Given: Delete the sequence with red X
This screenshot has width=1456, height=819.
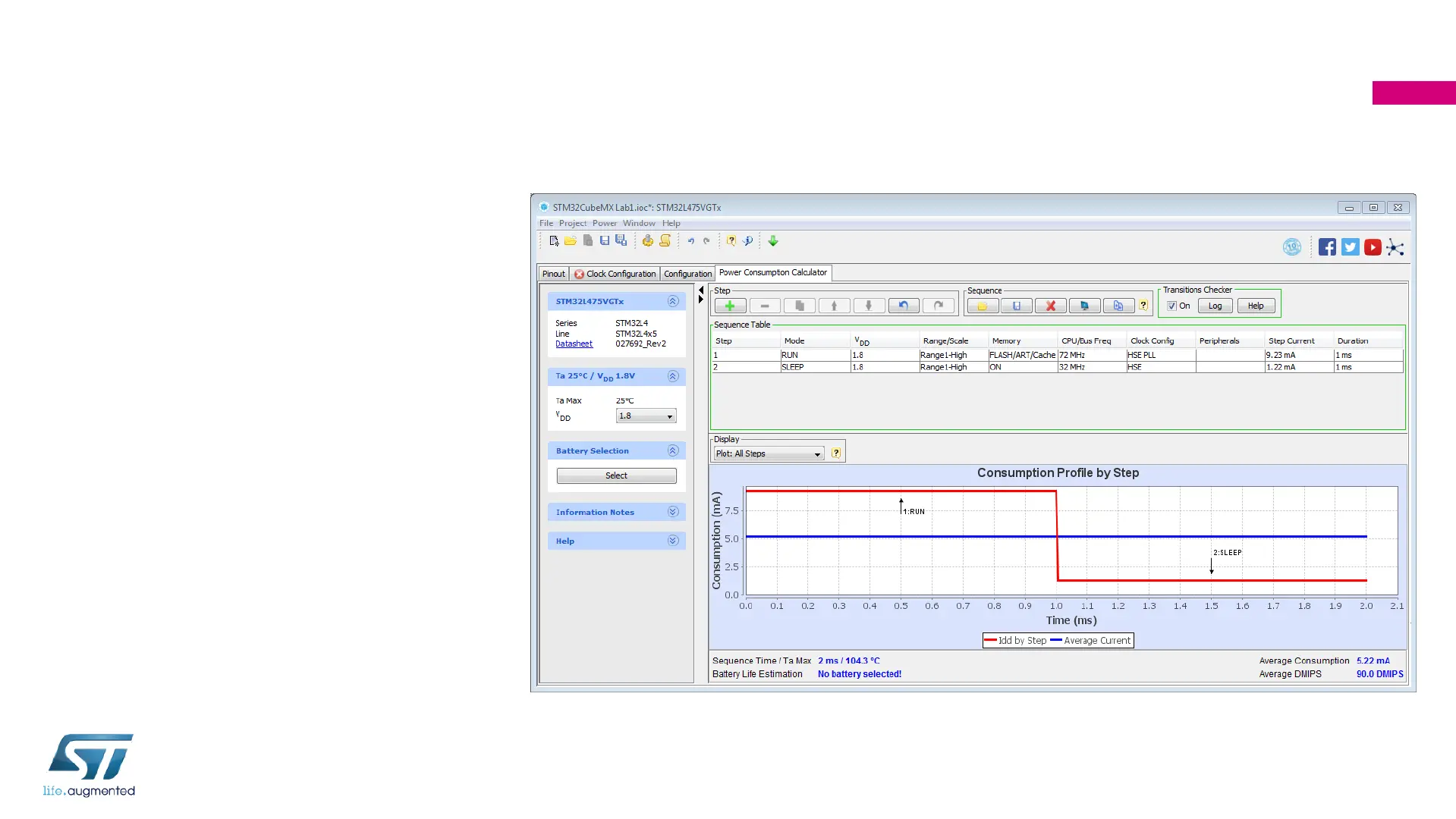Looking at the screenshot, I should (1050, 306).
